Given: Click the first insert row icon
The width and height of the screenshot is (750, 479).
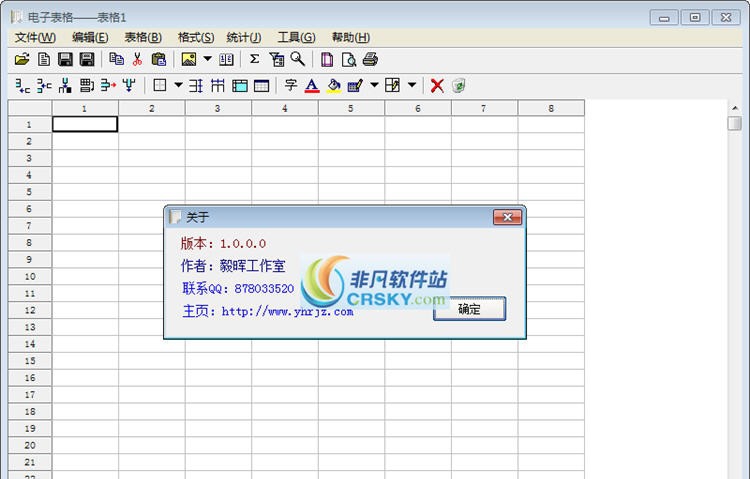Looking at the screenshot, I should [22, 86].
